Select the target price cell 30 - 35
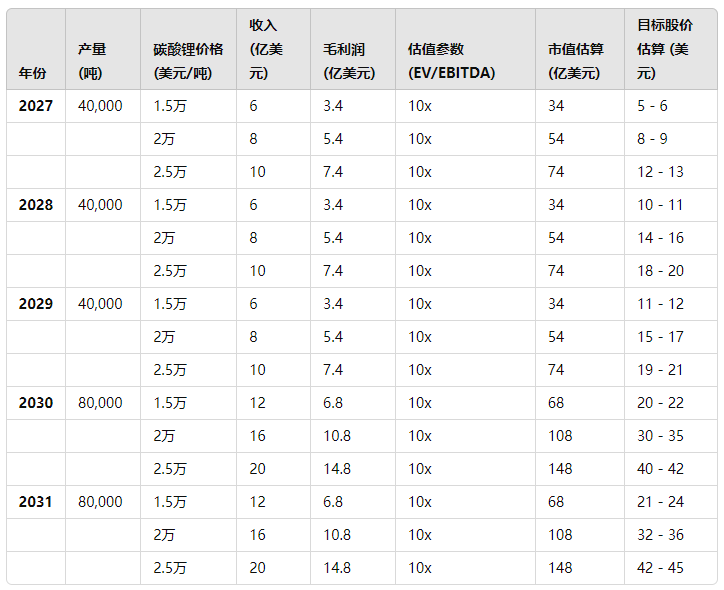724x590 pixels. pyautogui.click(x=660, y=436)
